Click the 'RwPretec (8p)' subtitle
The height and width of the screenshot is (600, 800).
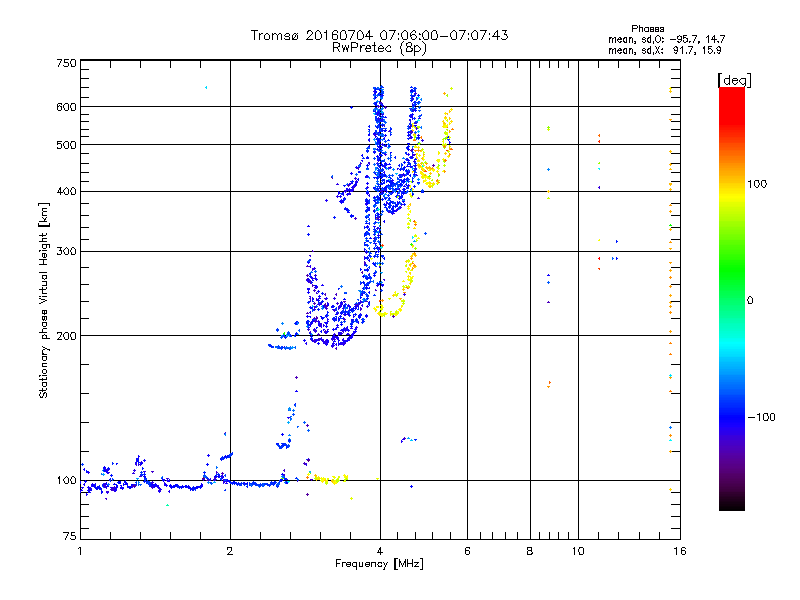tap(379, 48)
